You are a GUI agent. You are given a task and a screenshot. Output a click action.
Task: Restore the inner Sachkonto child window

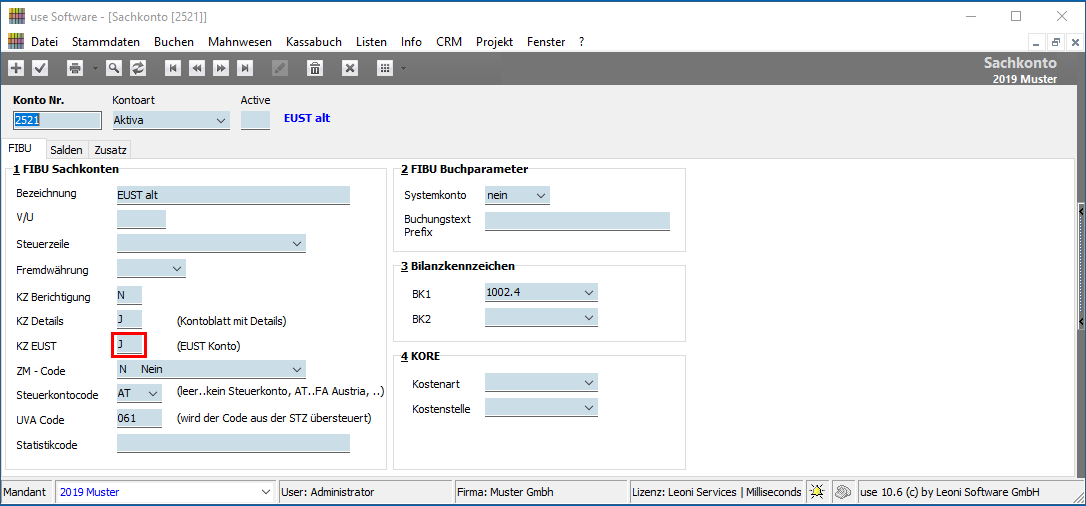(x=1056, y=43)
